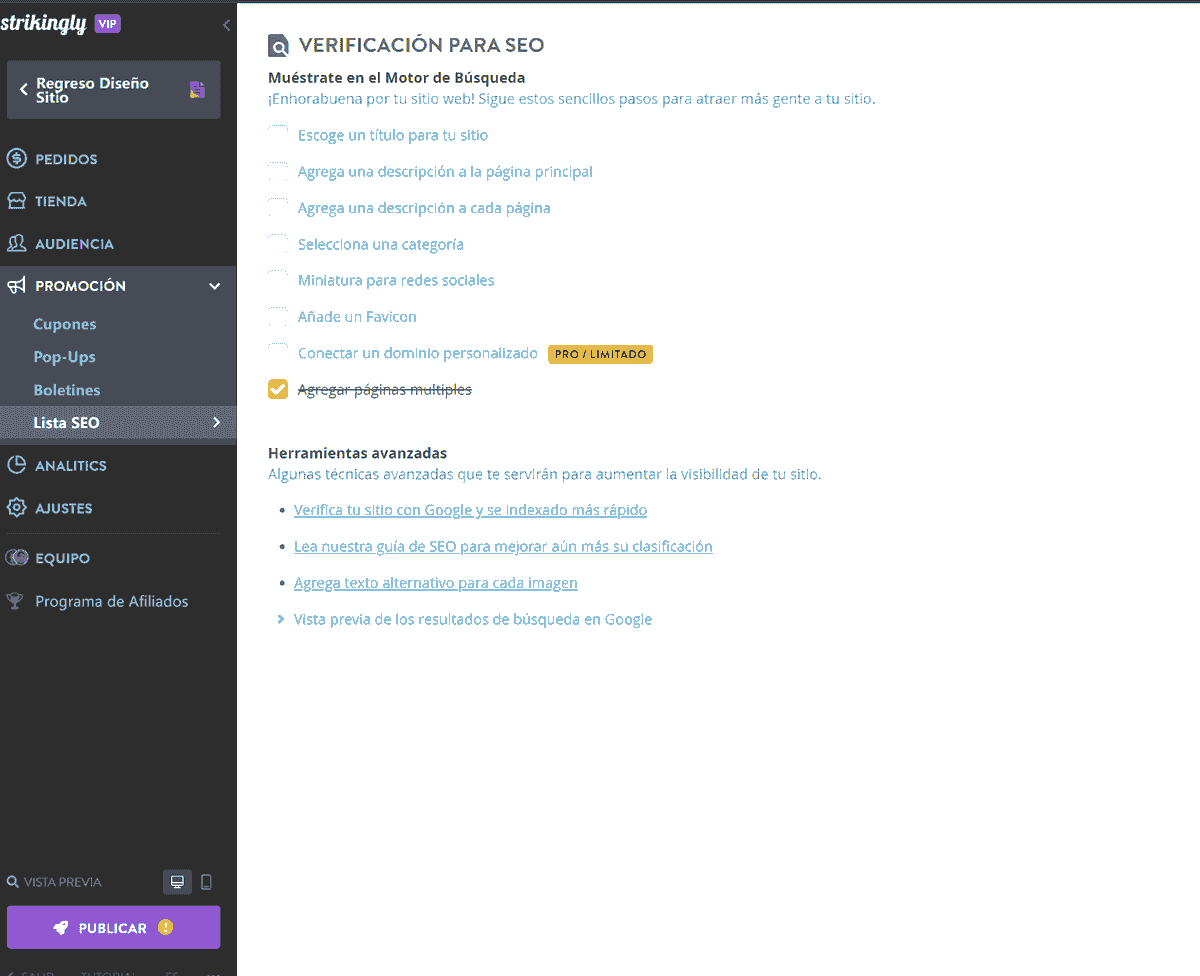Click the PRO / LIMITADO badge
This screenshot has height=976, width=1200.
600,354
